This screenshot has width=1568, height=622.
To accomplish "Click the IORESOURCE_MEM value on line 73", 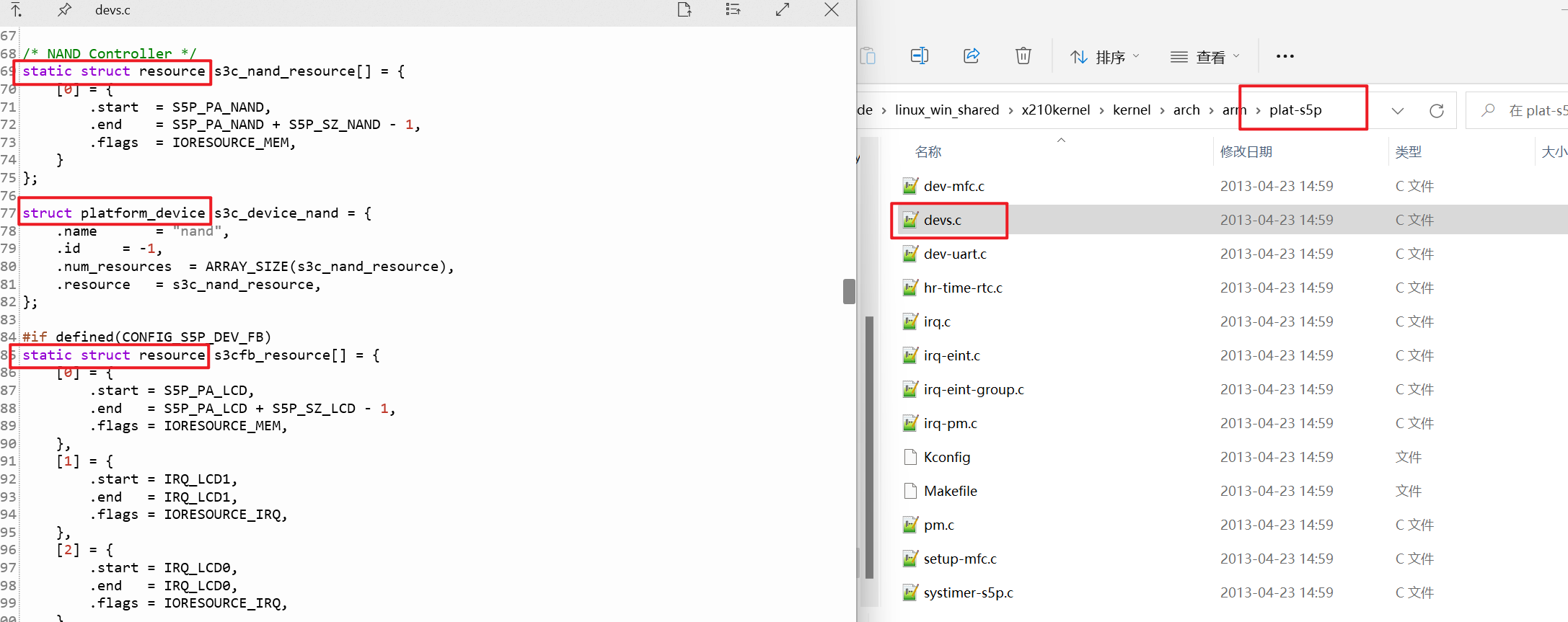I will tap(231, 142).
